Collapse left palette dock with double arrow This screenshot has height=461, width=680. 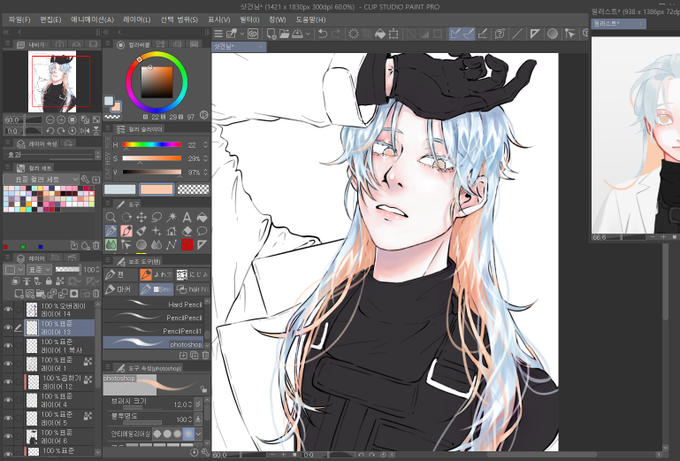coord(6,32)
